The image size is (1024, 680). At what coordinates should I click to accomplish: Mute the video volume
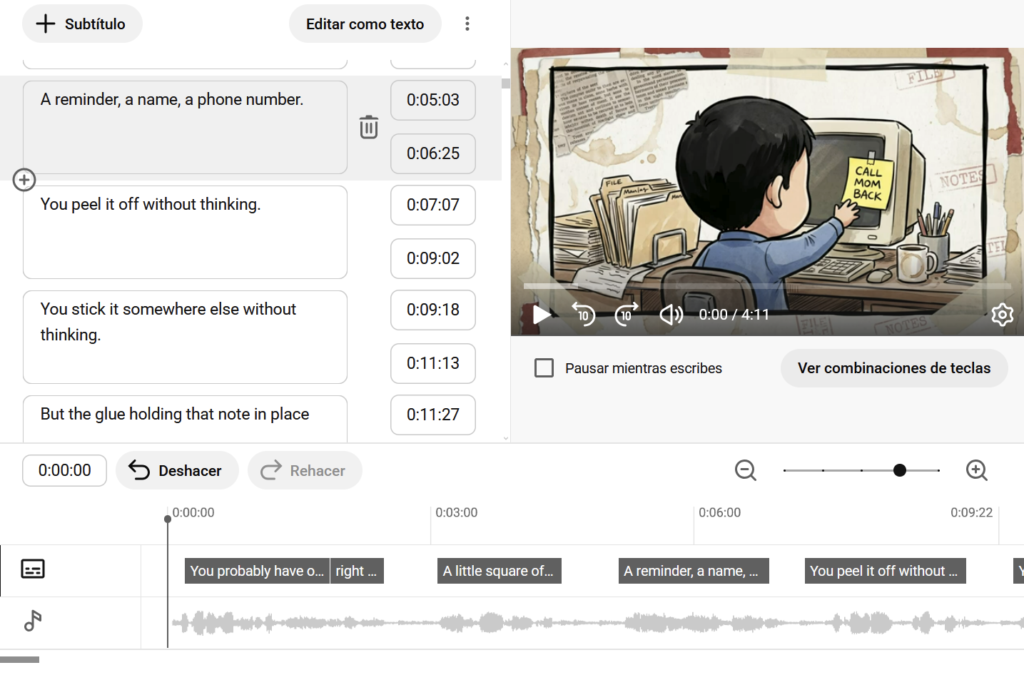click(671, 315)
